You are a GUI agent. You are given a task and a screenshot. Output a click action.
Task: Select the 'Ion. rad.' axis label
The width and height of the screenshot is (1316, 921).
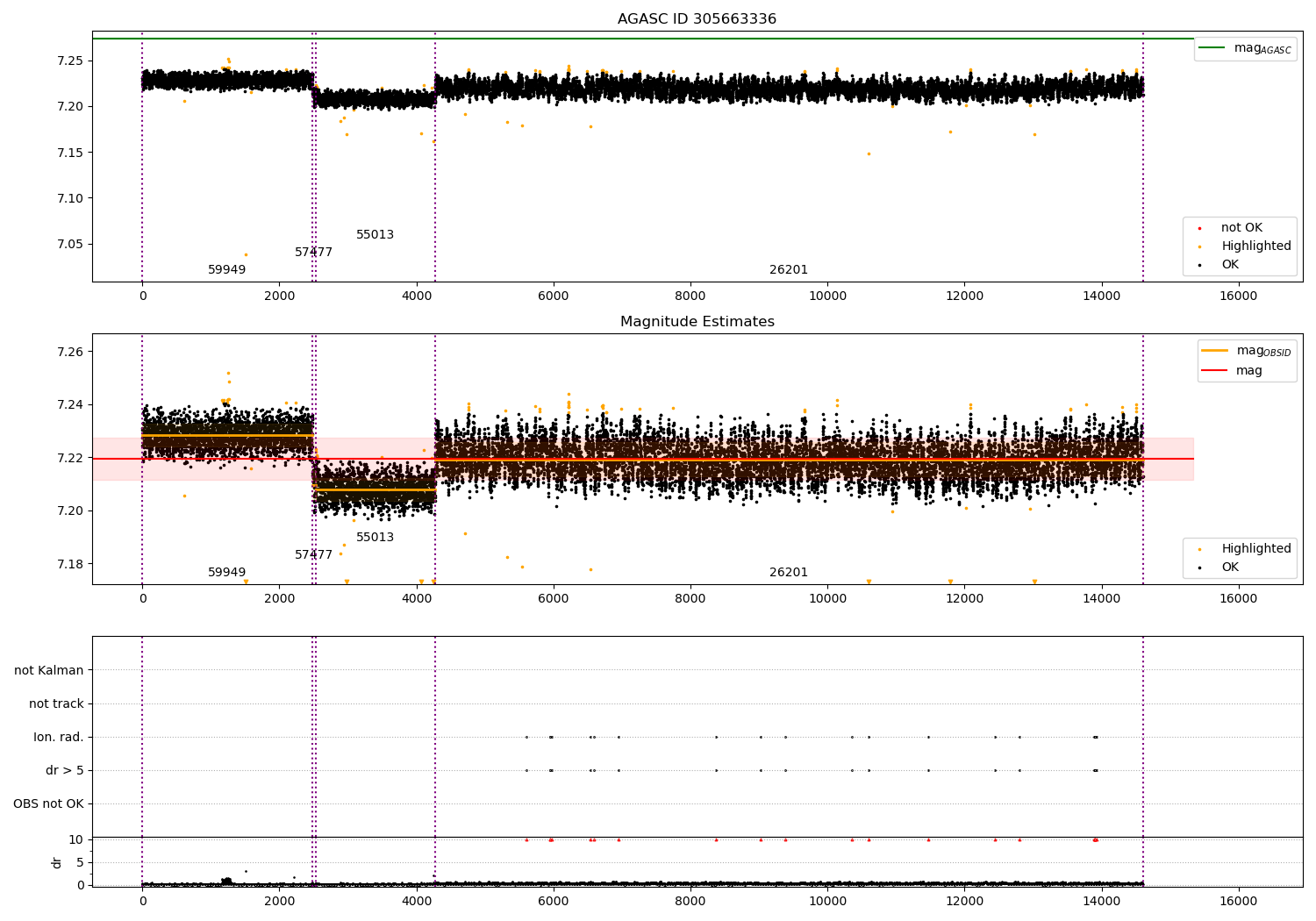click(x=59, y=737)
